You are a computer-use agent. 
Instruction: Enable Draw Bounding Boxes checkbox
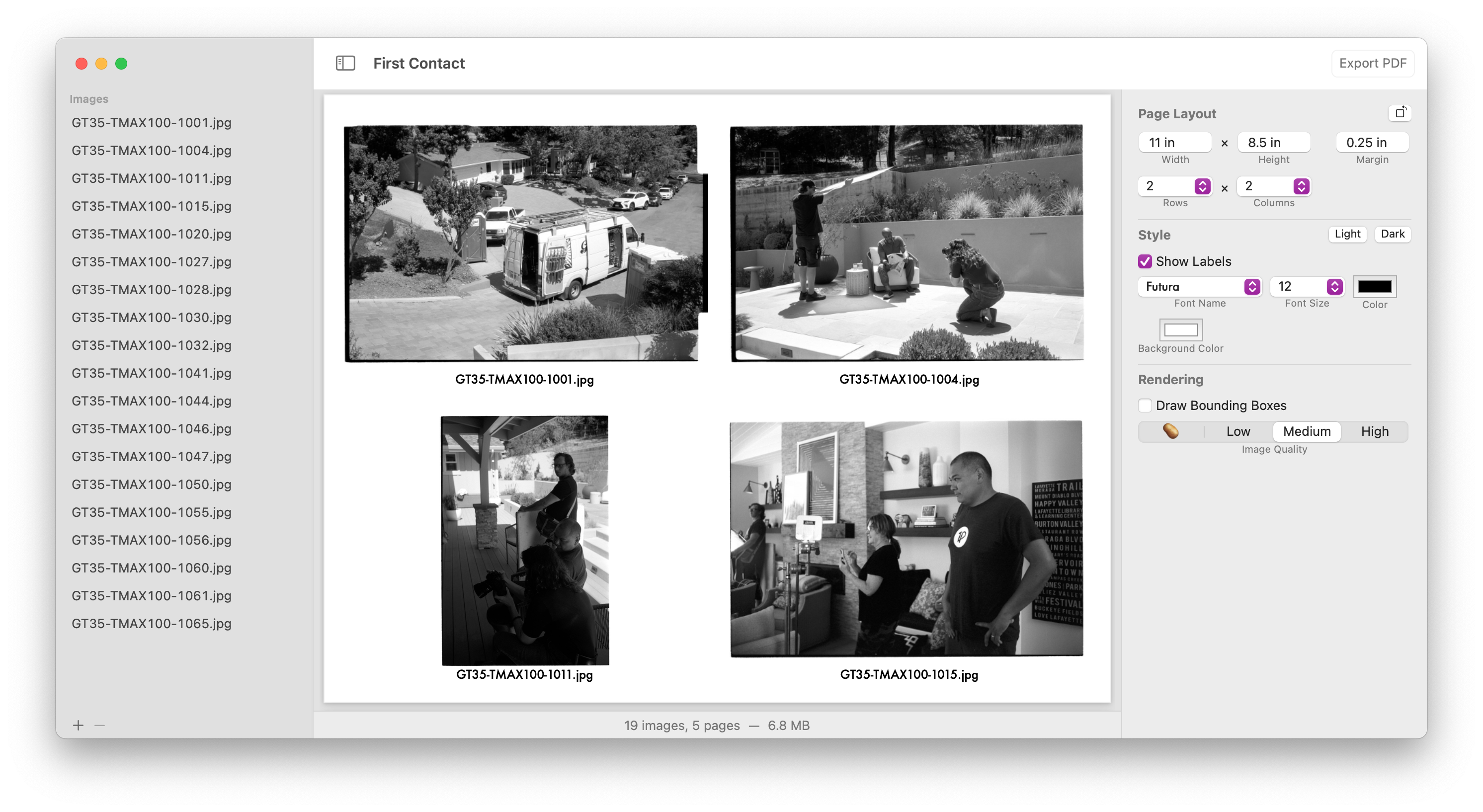coord(1145,405)
